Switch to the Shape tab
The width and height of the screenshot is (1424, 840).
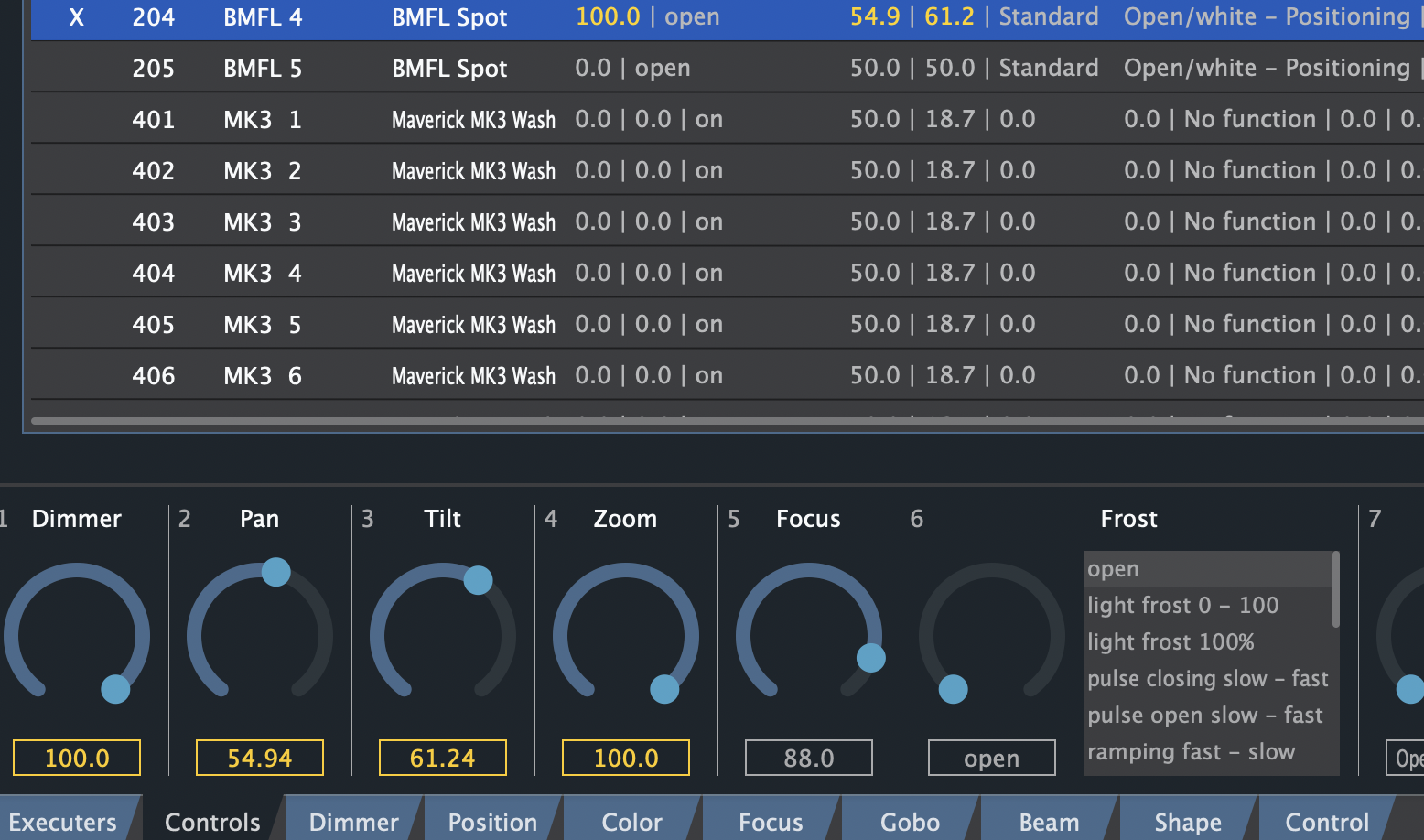(1187, 822)
